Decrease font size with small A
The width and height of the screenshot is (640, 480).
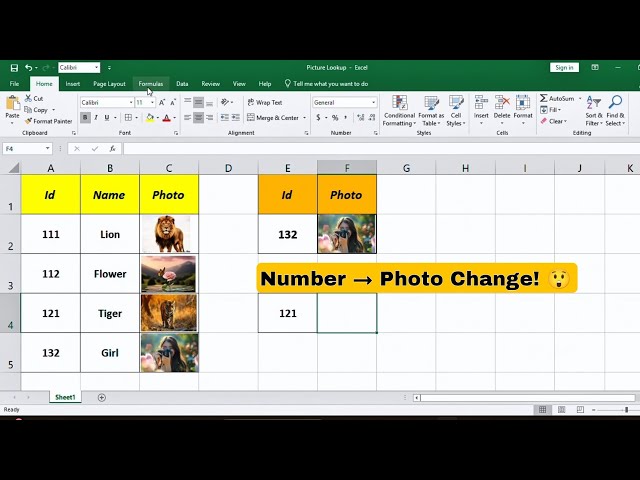pos(173,102)
